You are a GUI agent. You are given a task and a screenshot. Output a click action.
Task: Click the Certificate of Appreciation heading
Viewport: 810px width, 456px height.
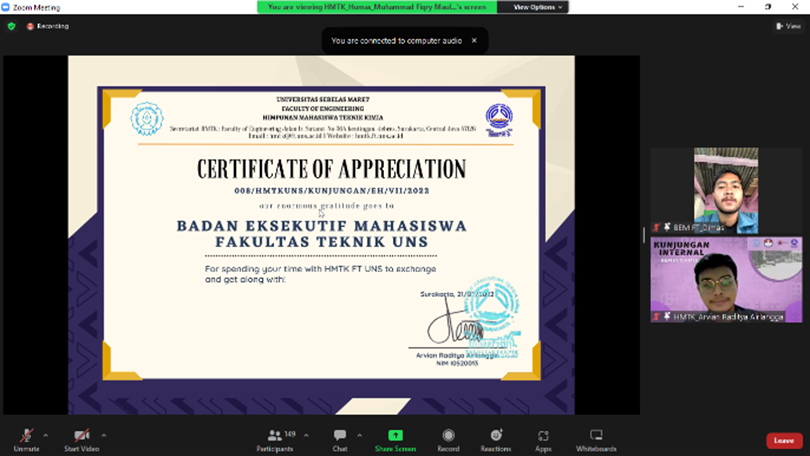[x=331, y=169]
